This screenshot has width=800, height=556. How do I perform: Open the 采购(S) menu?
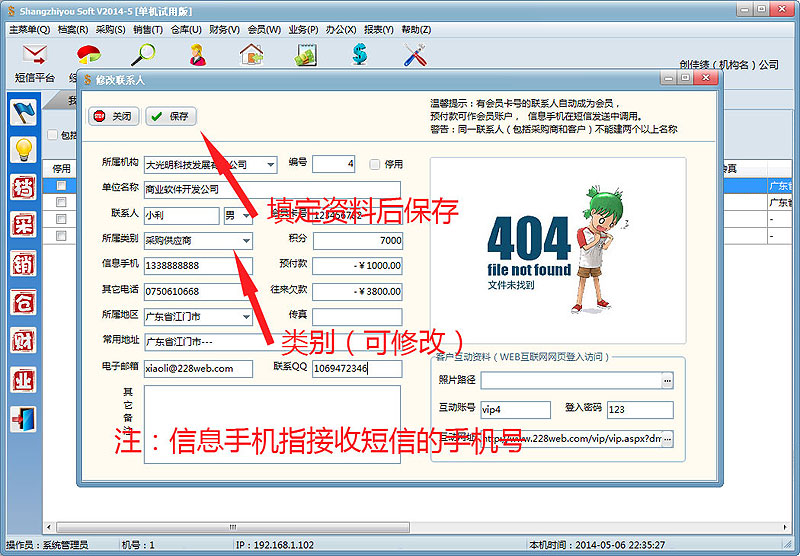point(111,30)
